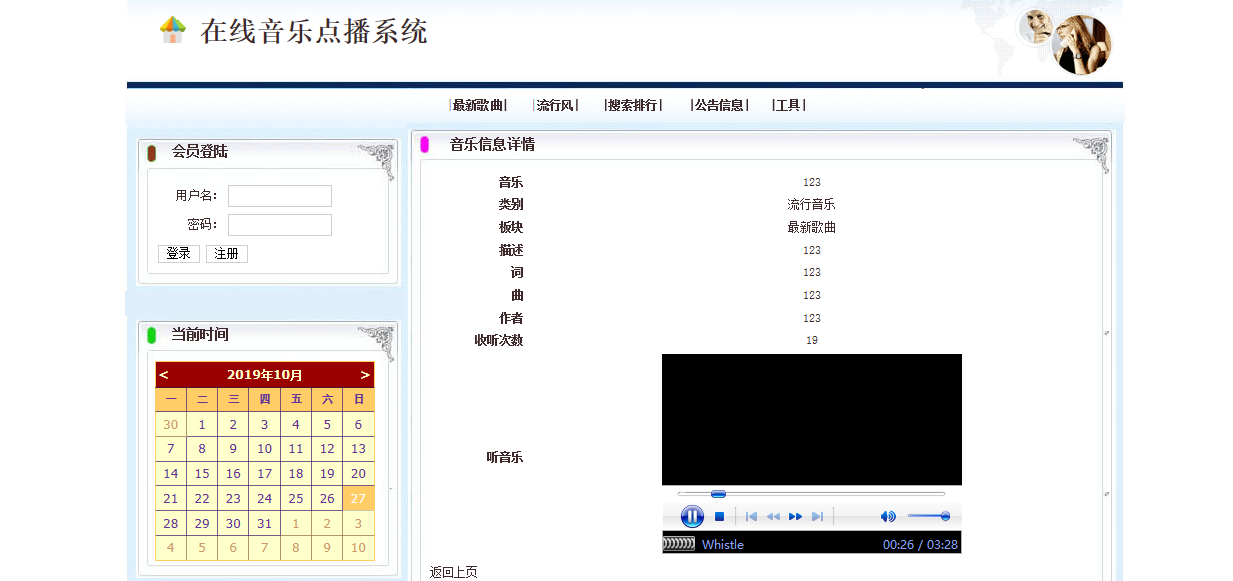Click the volume slider handle
1233x581 pixels.
click(945, 516)
